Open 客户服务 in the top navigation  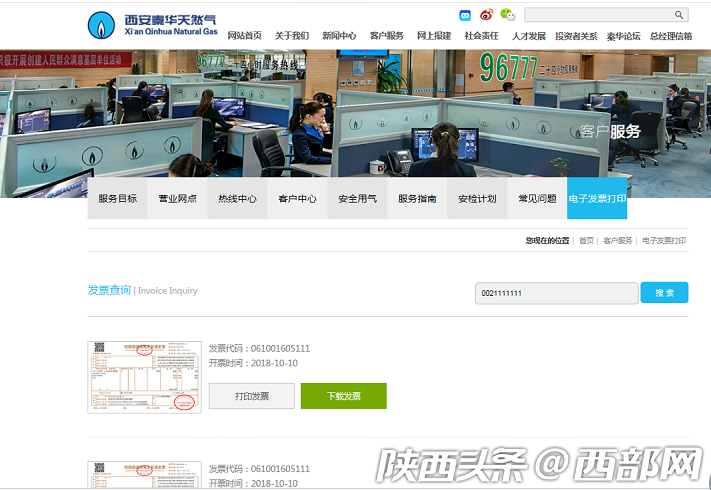click(387, 36)
